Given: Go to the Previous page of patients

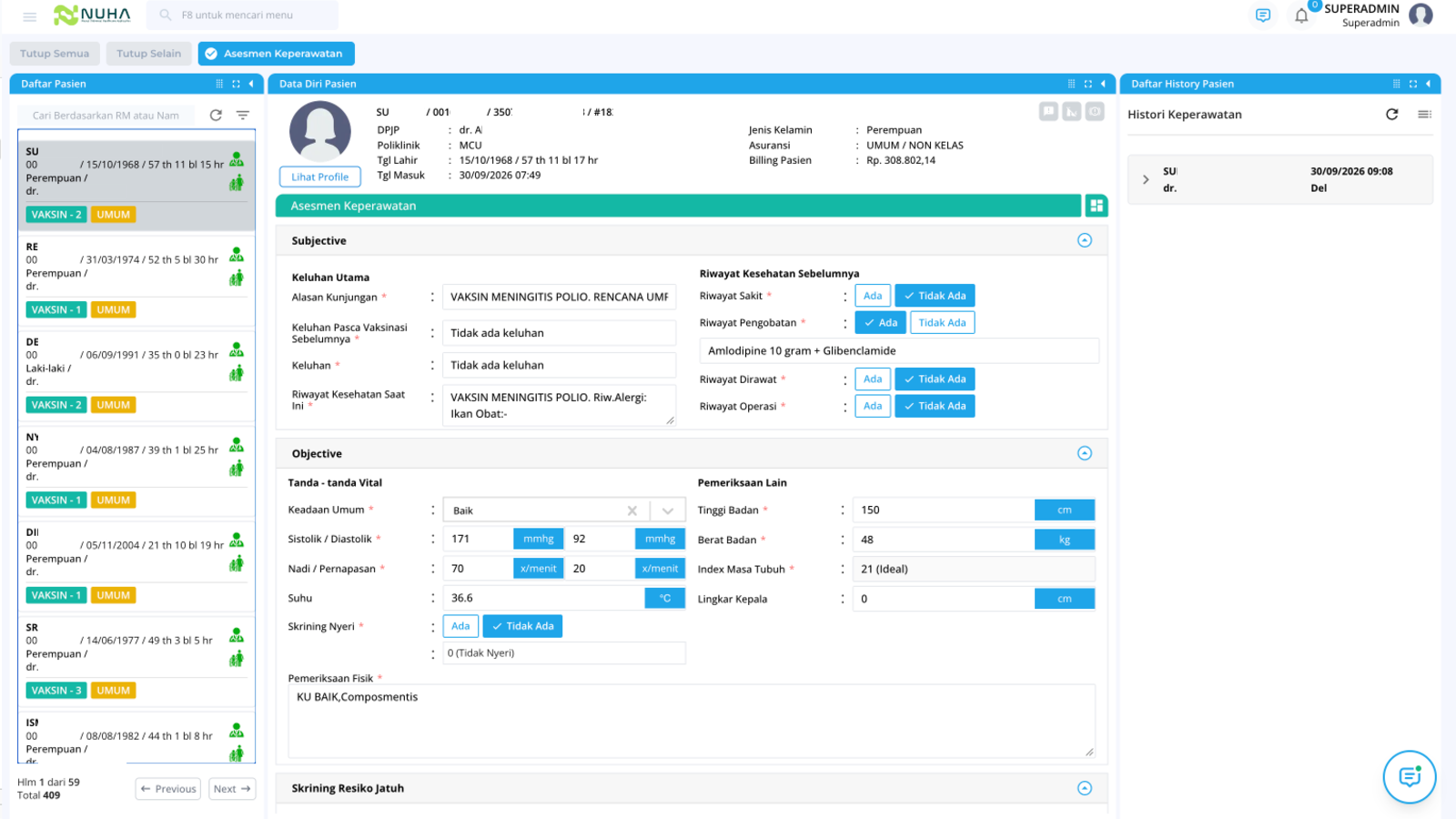Looking at the screenshot, I should (x=167, y=789).
